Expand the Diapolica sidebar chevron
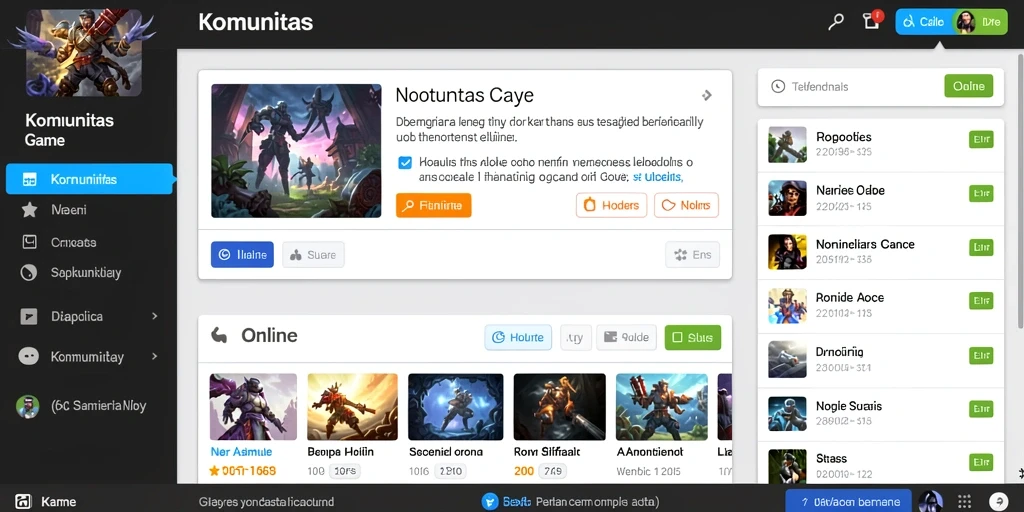Viewport: 1024px width, 512px height. (155, 316)
